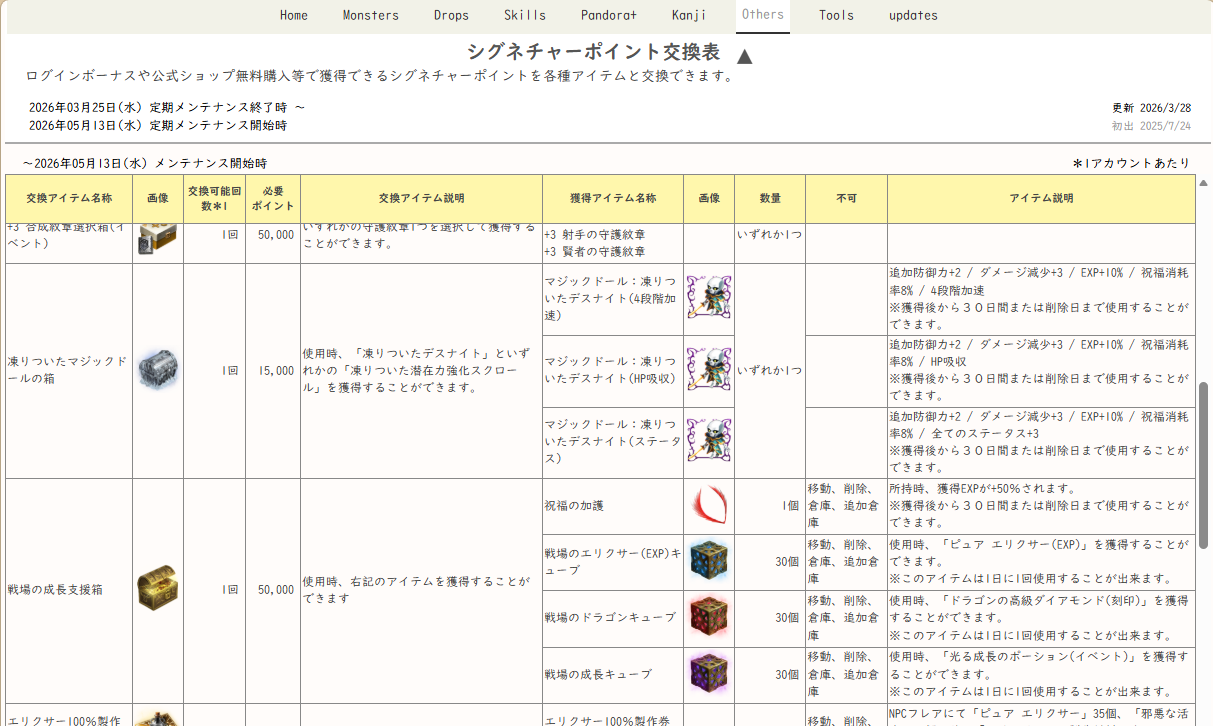Click the 2026年05月13日 maintenance start line

point(158,126)
